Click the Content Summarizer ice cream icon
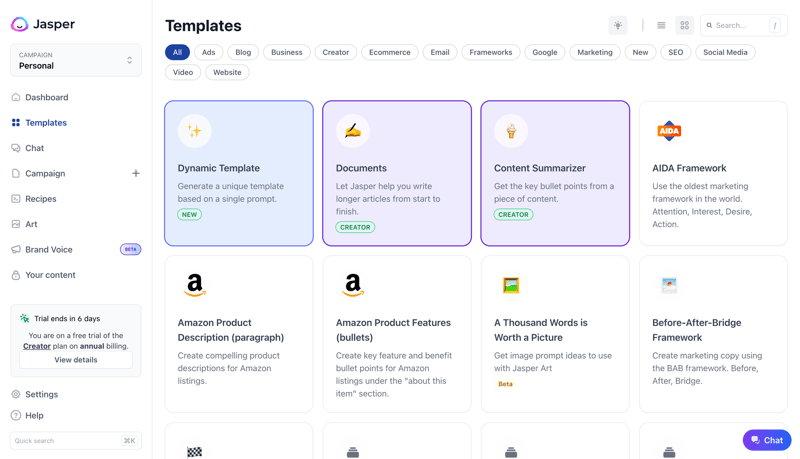The image size is (800, 459). click(511, 131)
